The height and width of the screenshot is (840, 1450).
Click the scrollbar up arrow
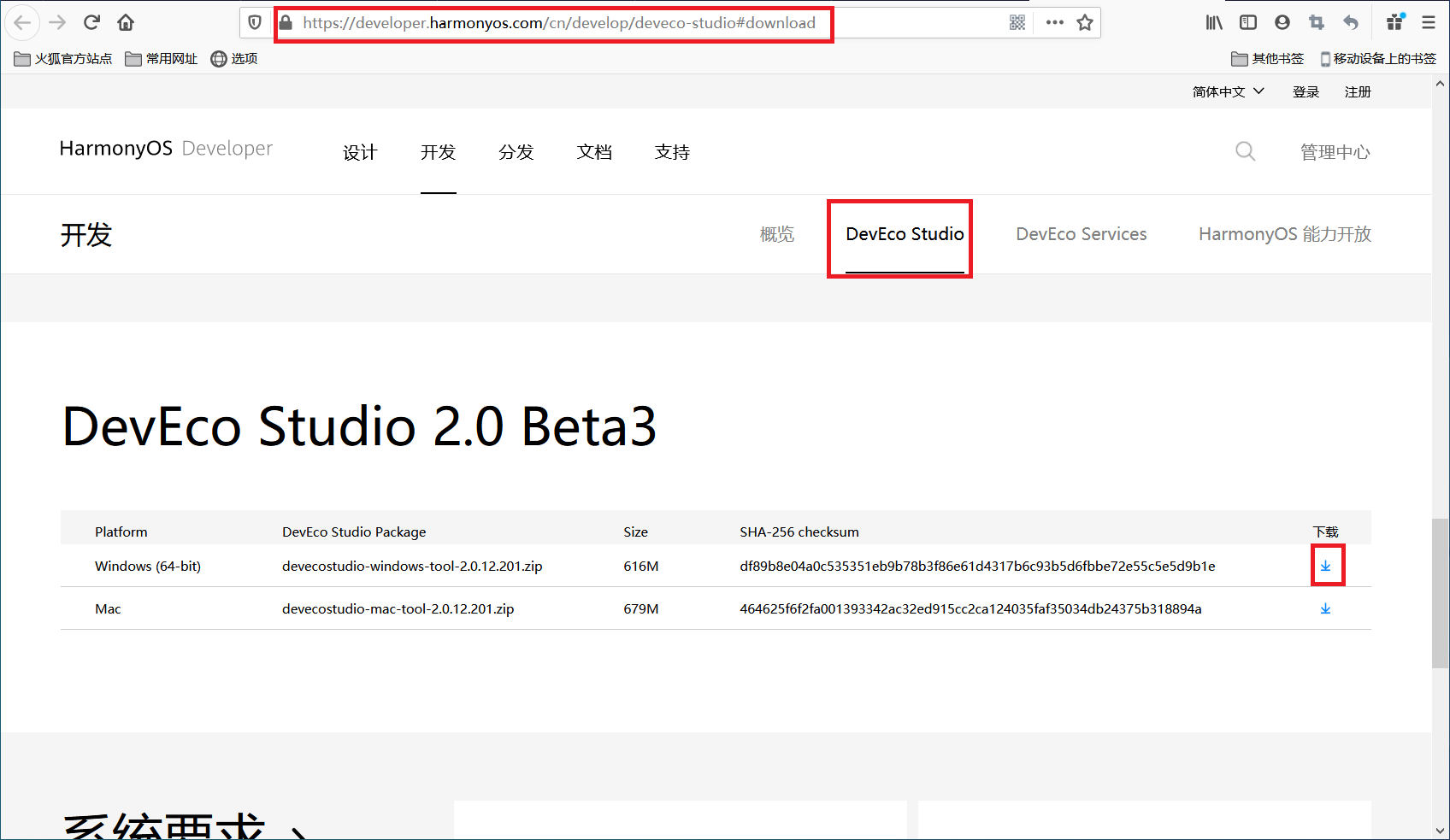[1441, 84]
